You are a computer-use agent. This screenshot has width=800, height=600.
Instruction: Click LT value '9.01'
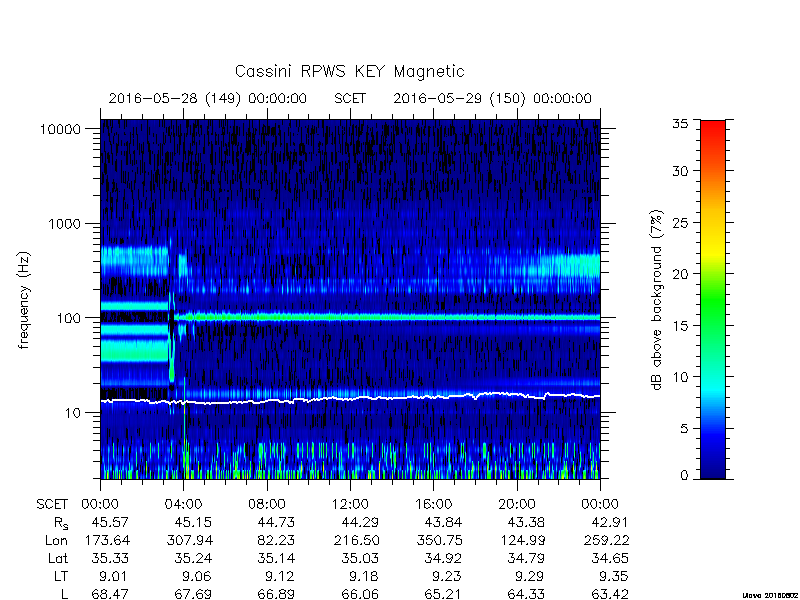tap(114, 576)
